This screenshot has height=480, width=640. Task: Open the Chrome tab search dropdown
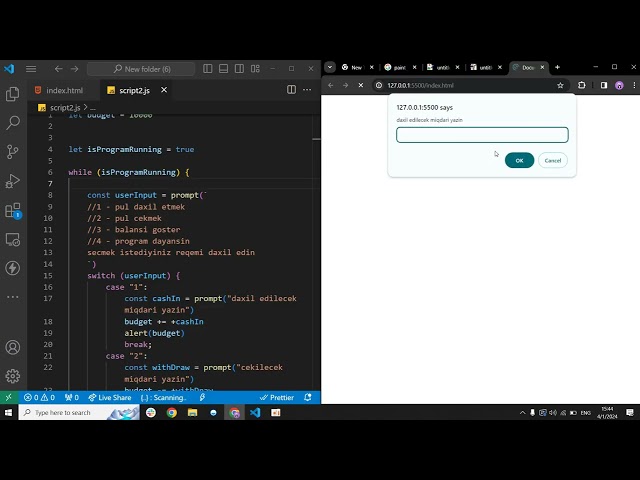[330, 67]
